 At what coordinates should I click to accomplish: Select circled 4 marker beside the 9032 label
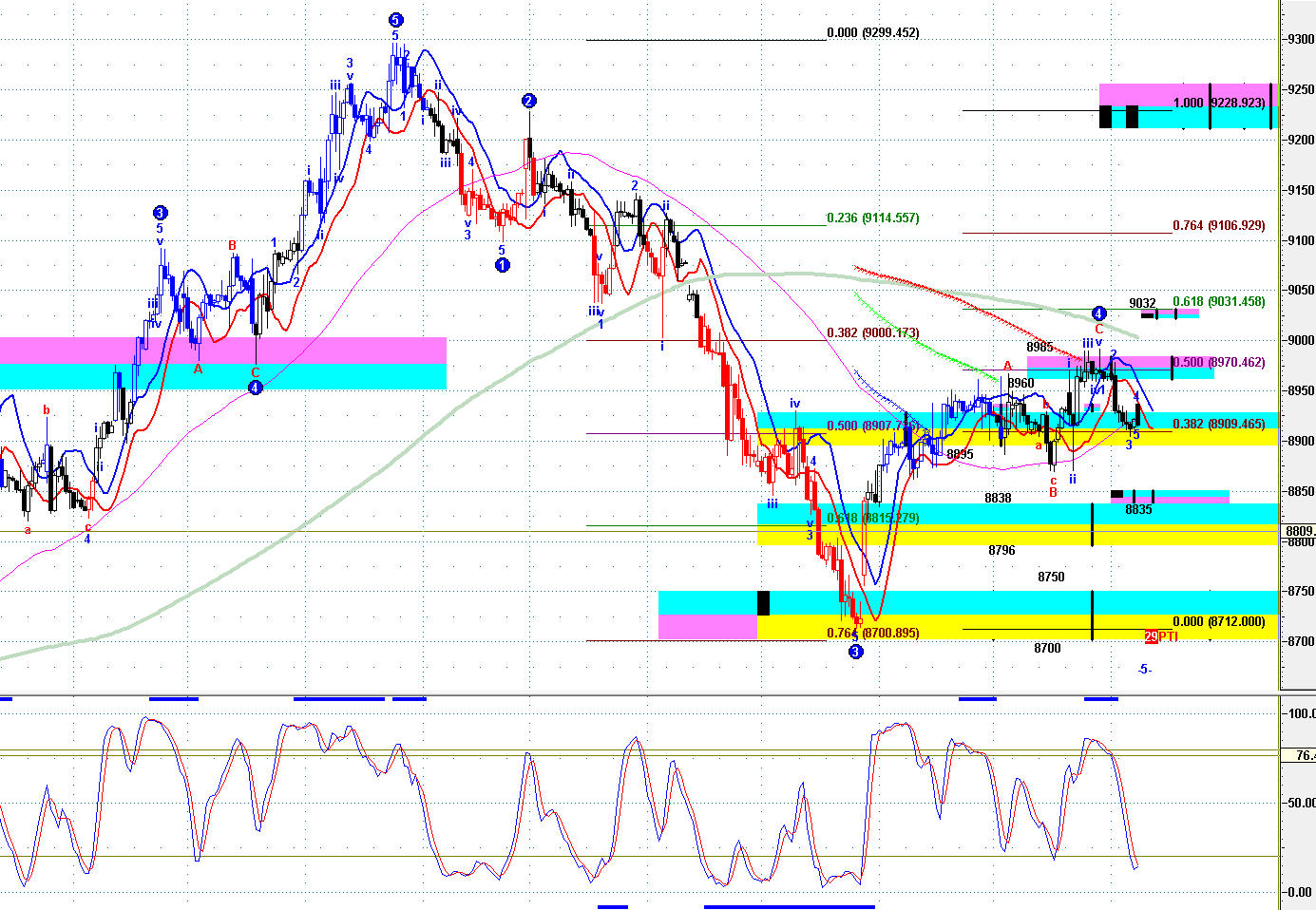(x=1098, y=313)
